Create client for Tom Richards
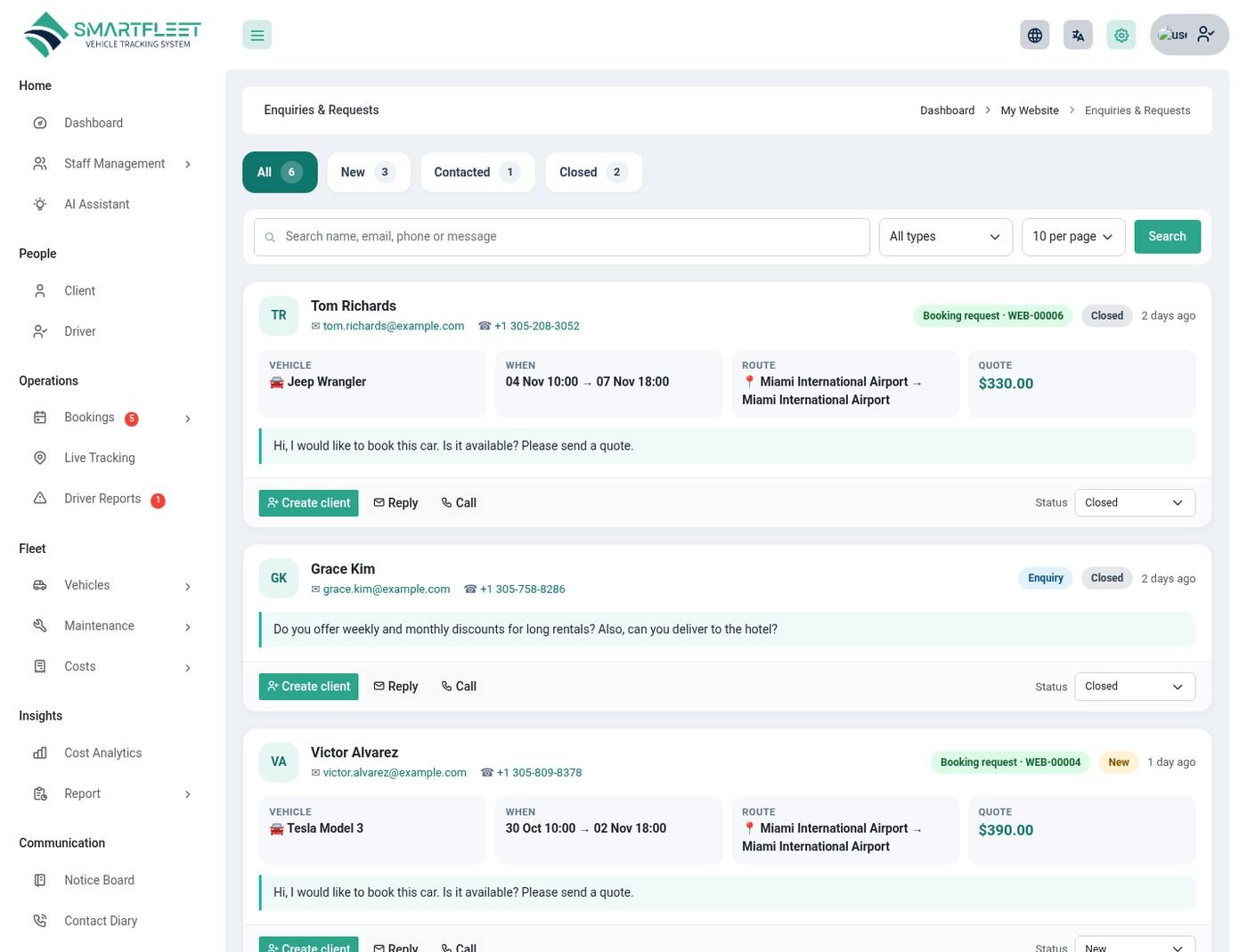This screenshot has height=952, width=1247. pos(308,503)
